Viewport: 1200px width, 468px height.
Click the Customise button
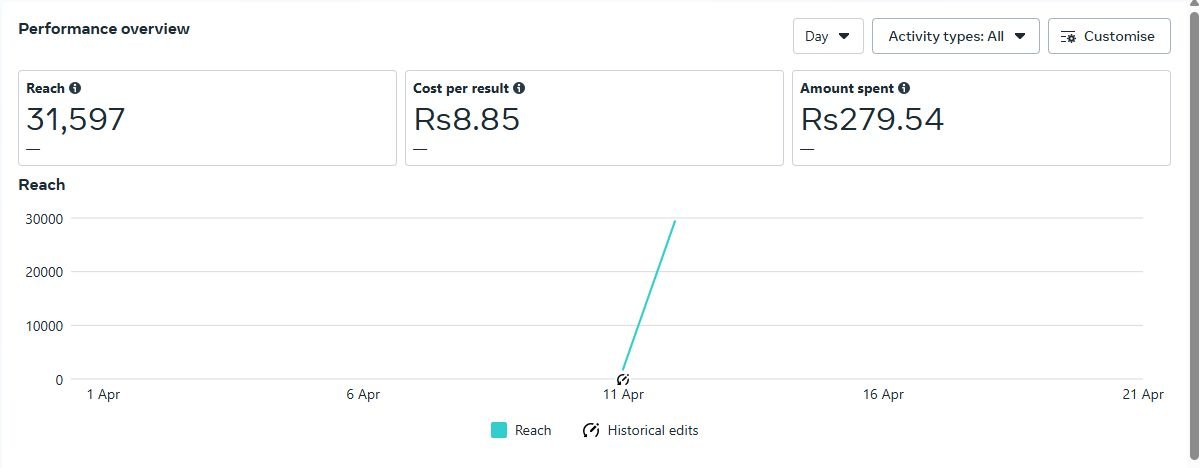coord(1109,36)
